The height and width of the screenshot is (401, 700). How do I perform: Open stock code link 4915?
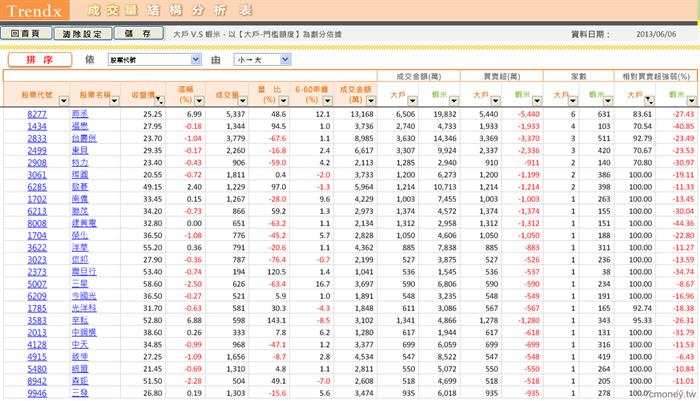(37, 357)
